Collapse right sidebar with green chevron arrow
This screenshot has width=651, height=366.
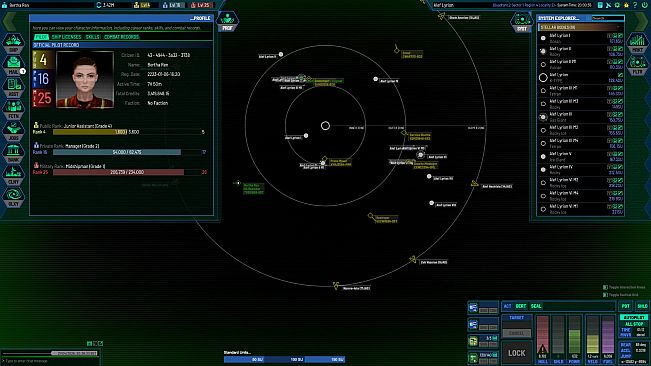pos(641,21)
